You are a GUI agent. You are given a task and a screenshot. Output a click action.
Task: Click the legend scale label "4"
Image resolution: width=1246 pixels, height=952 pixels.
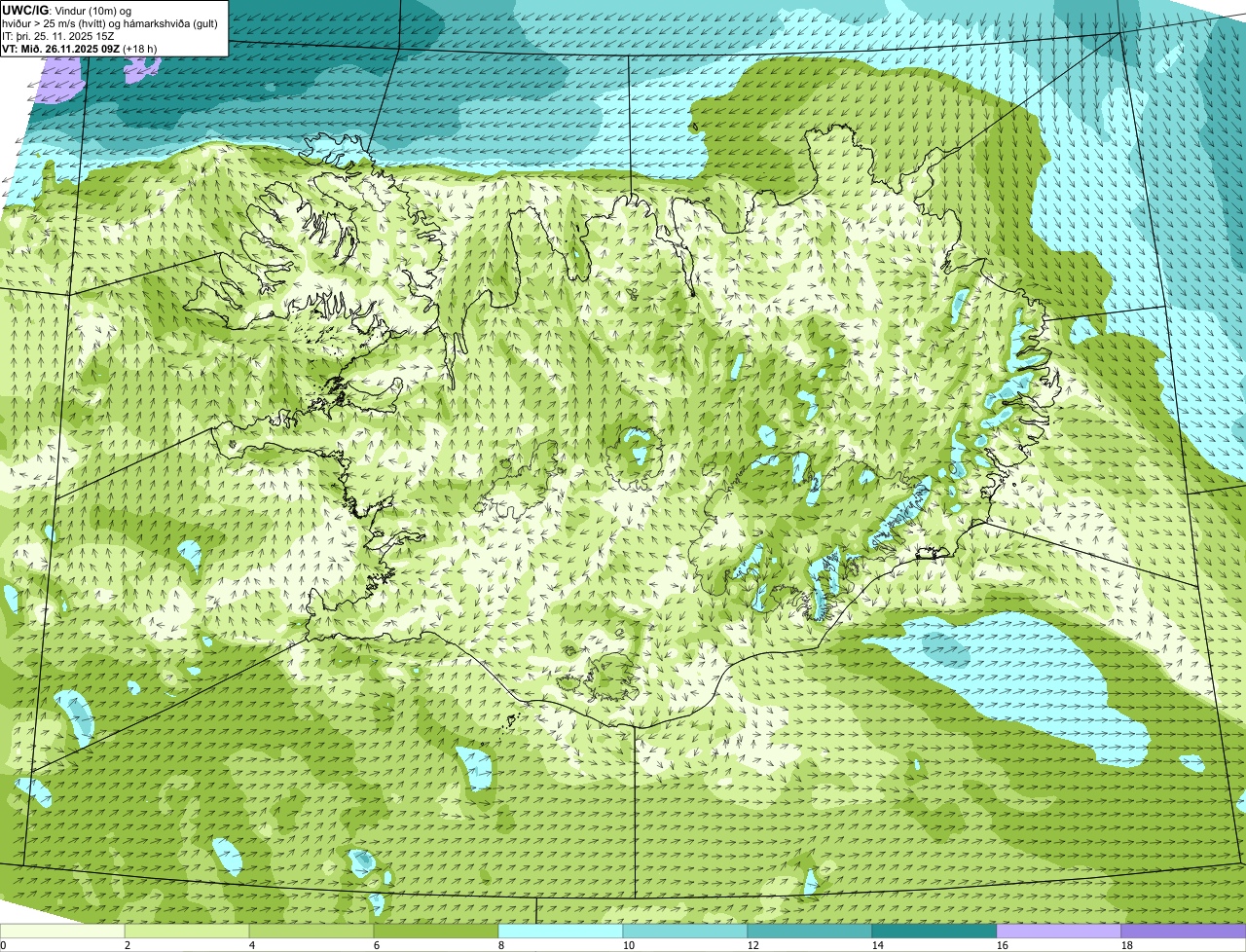[x=252, y=945]
